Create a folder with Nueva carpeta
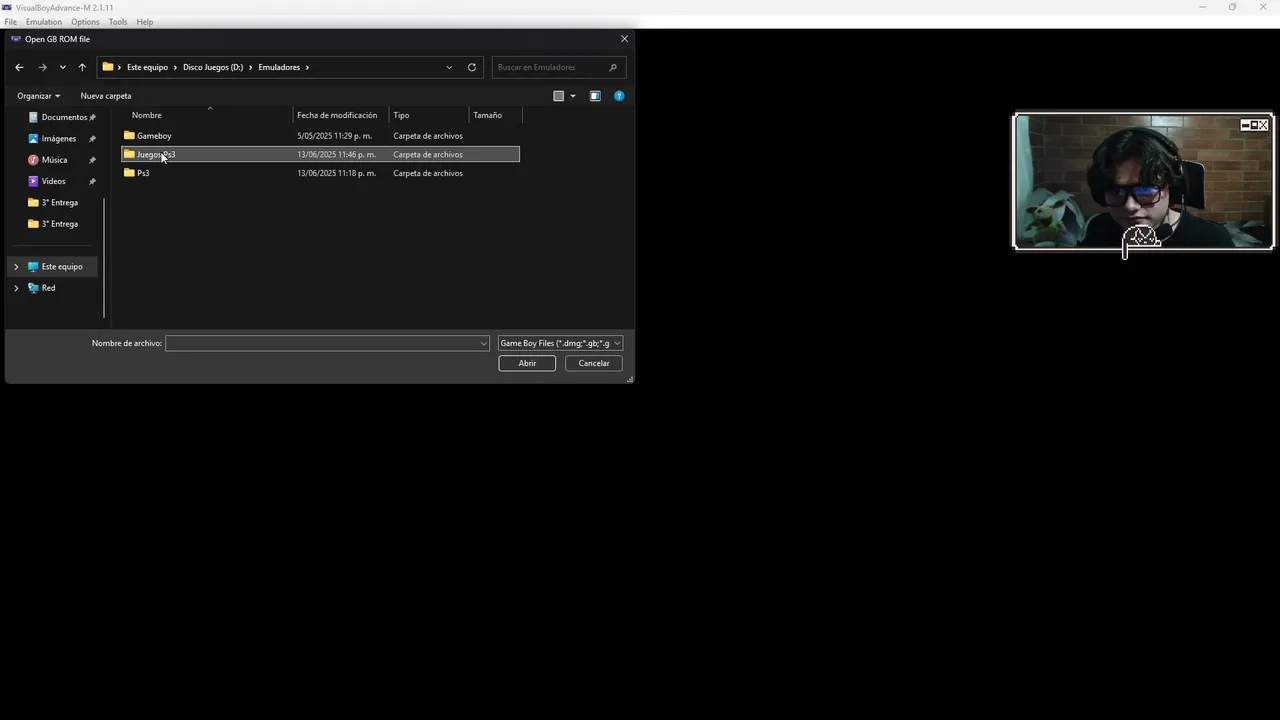This screenshot has height=720, width=1280. [106, 96]
